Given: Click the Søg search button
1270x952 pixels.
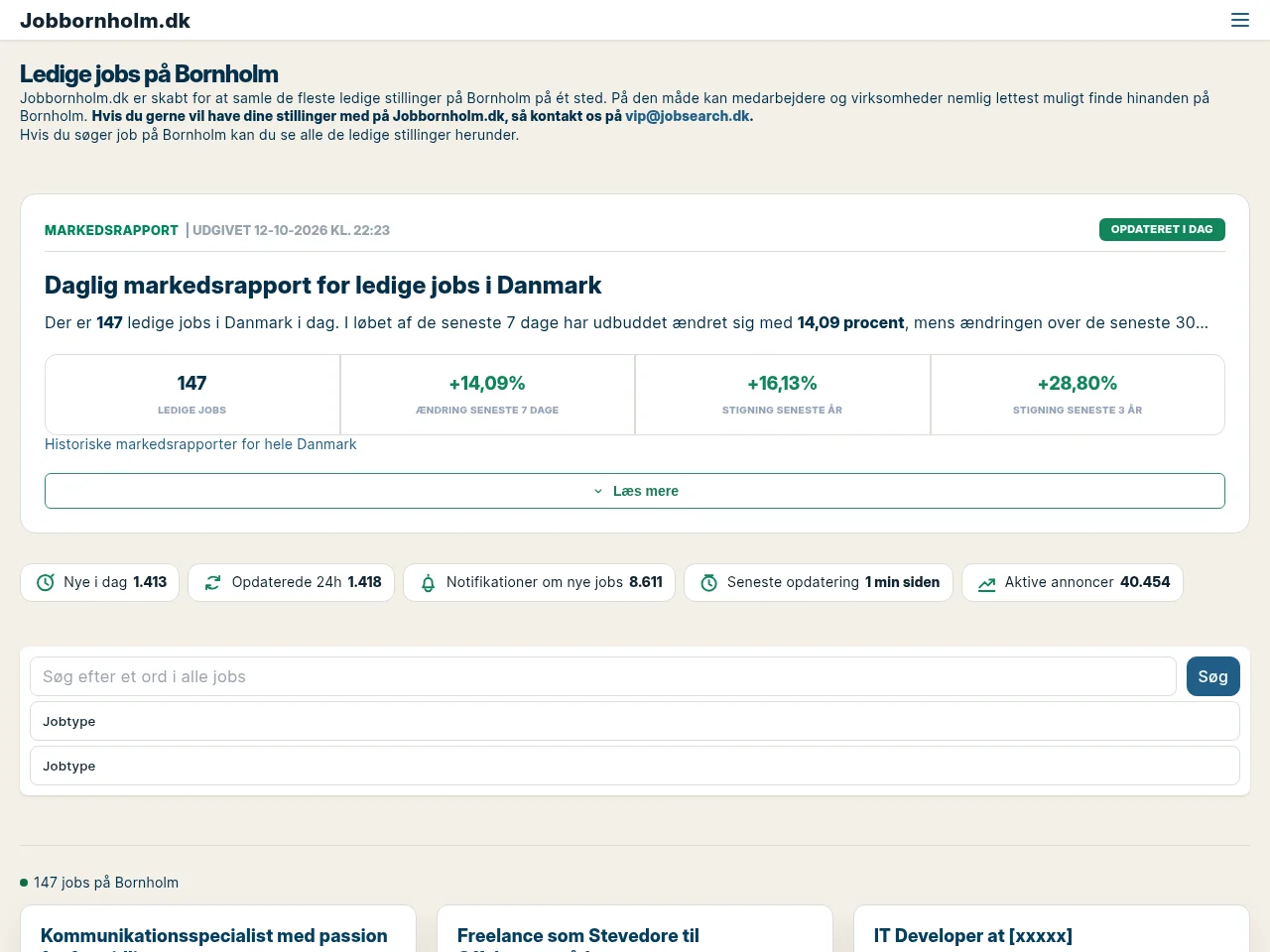Looking at the screenshot, I should pyautogui.click(x=1213, y=676).
